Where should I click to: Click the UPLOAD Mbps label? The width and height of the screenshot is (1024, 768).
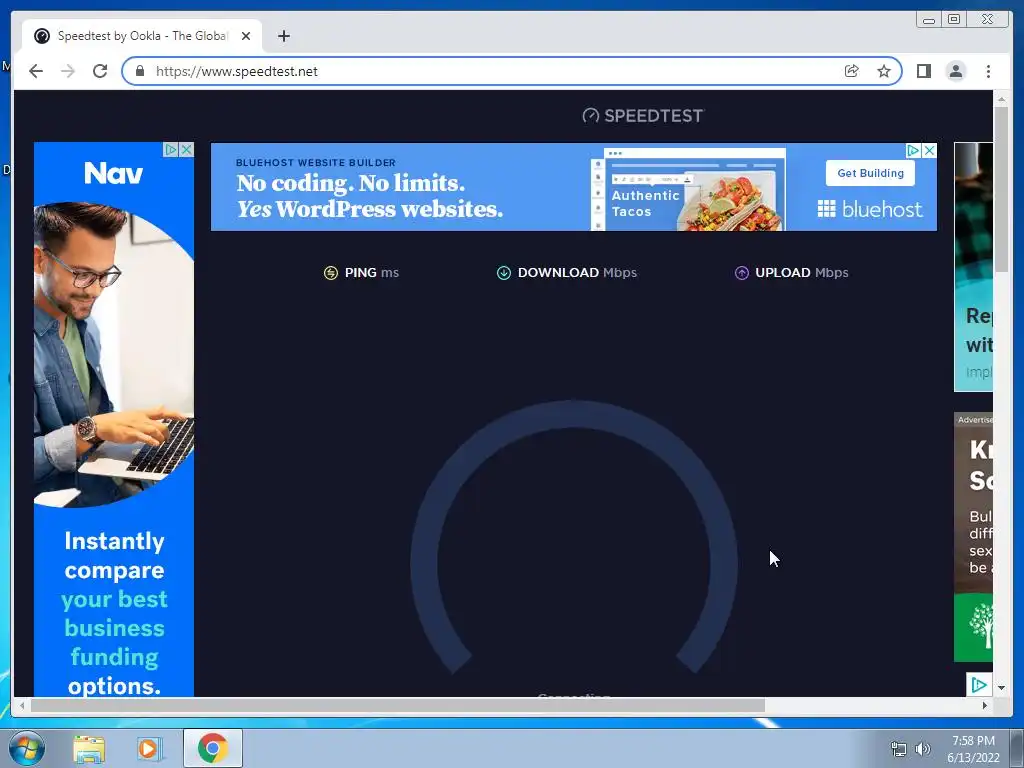802,273
